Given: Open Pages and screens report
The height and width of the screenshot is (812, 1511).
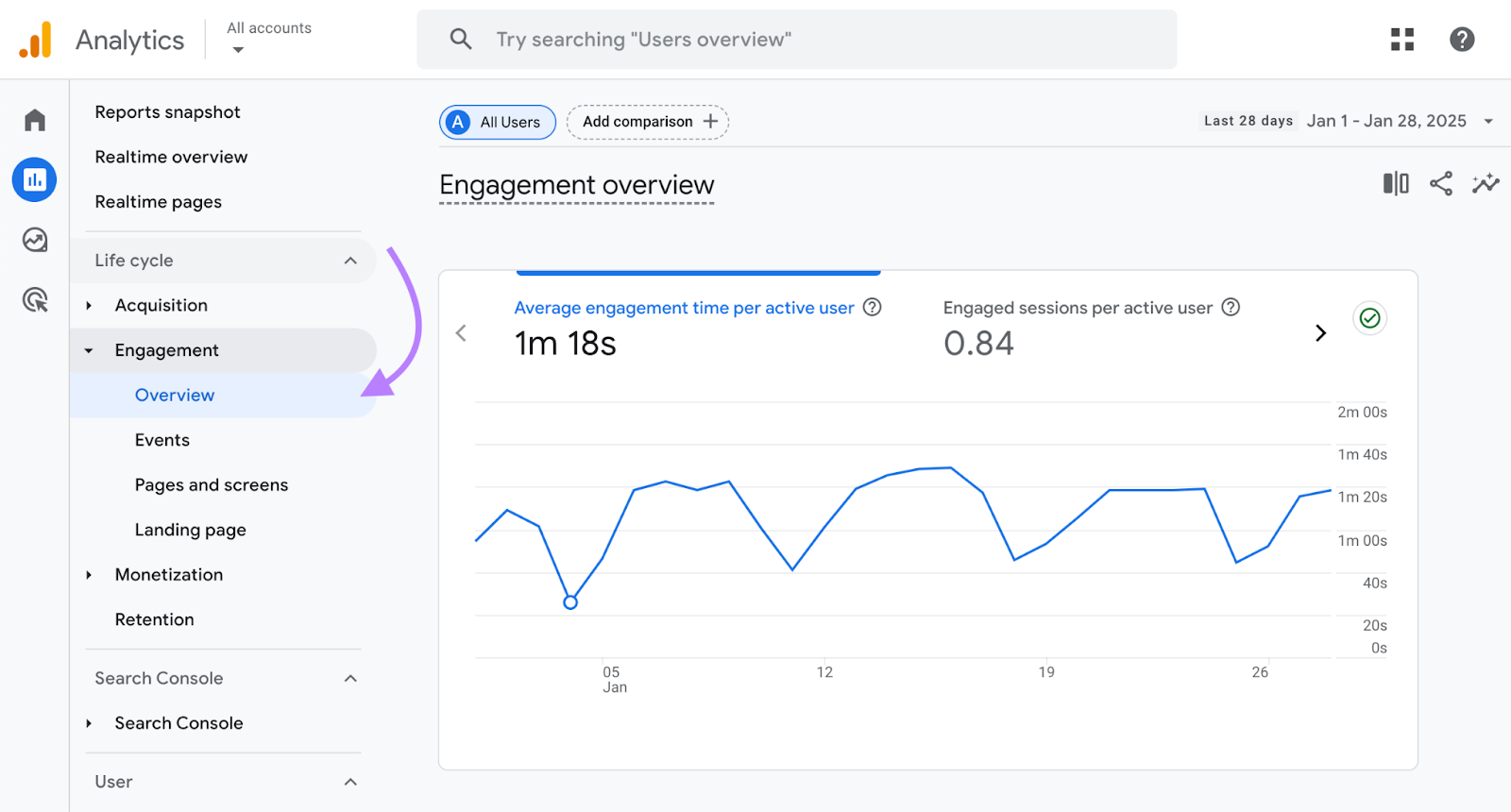Looking at the screenshot, I should point(212,485).
